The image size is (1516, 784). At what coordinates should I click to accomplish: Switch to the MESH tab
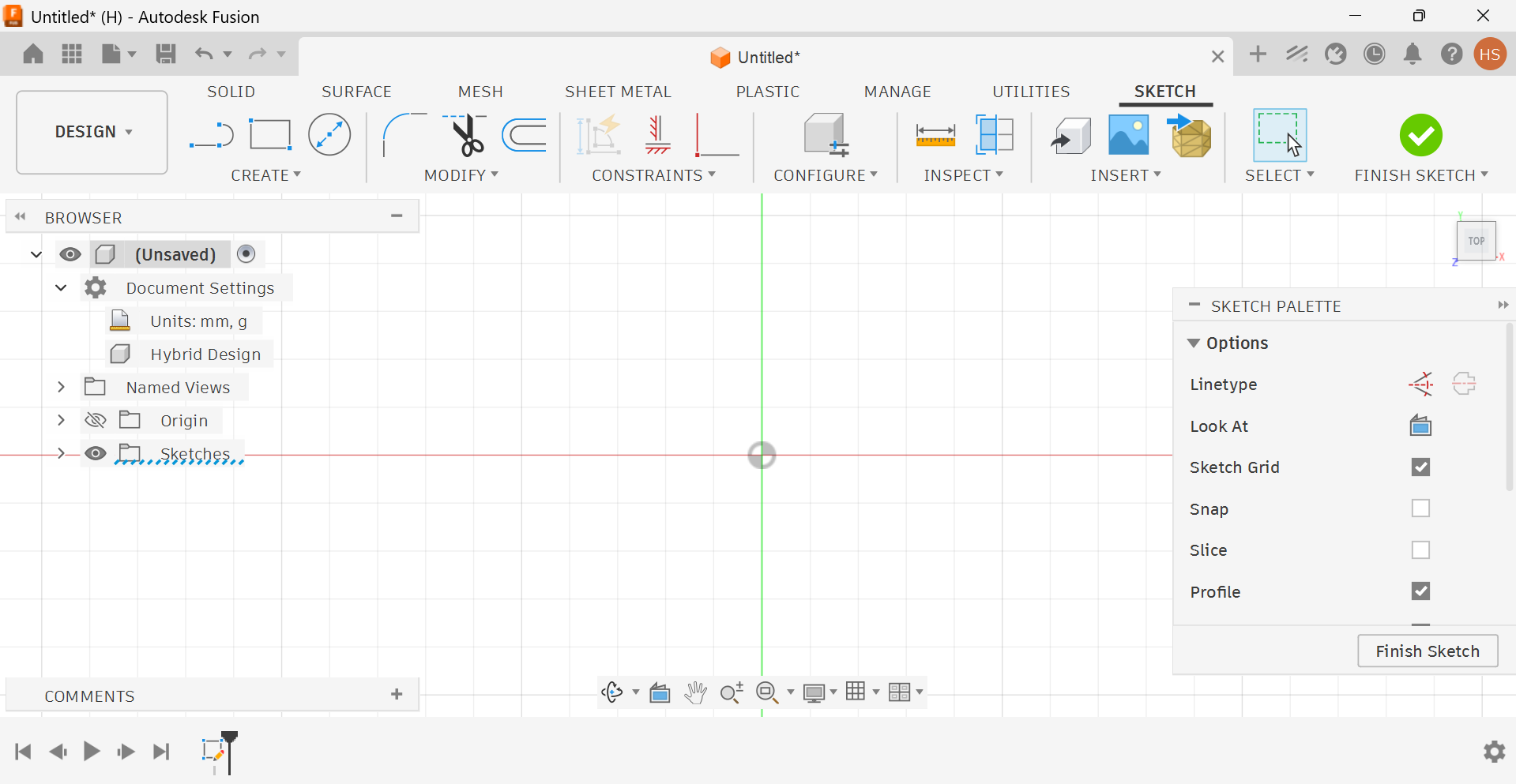click(480, 92)
